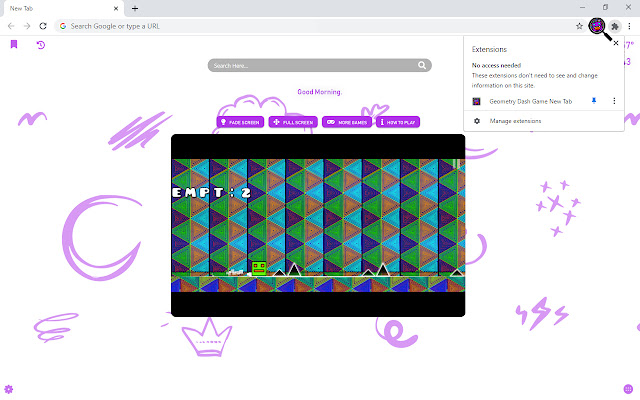Open a new browser tab with plus
The image size is (640, 400).
(135, 8)
